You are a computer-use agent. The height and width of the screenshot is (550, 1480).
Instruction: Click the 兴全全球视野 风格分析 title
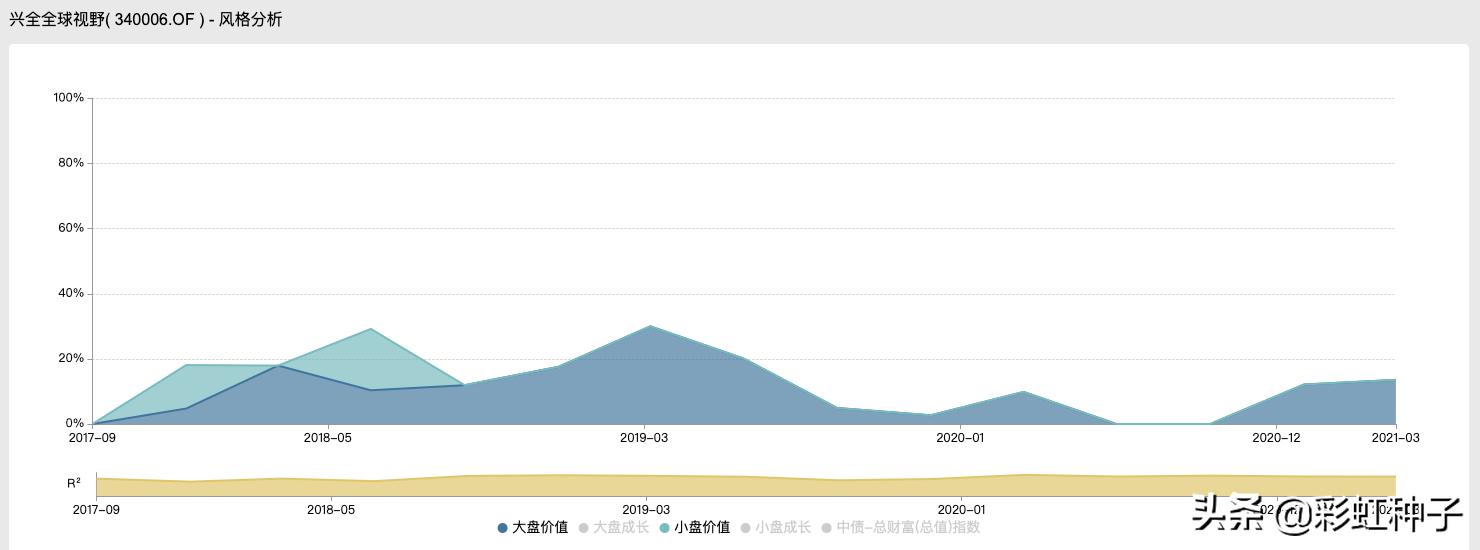146,19
